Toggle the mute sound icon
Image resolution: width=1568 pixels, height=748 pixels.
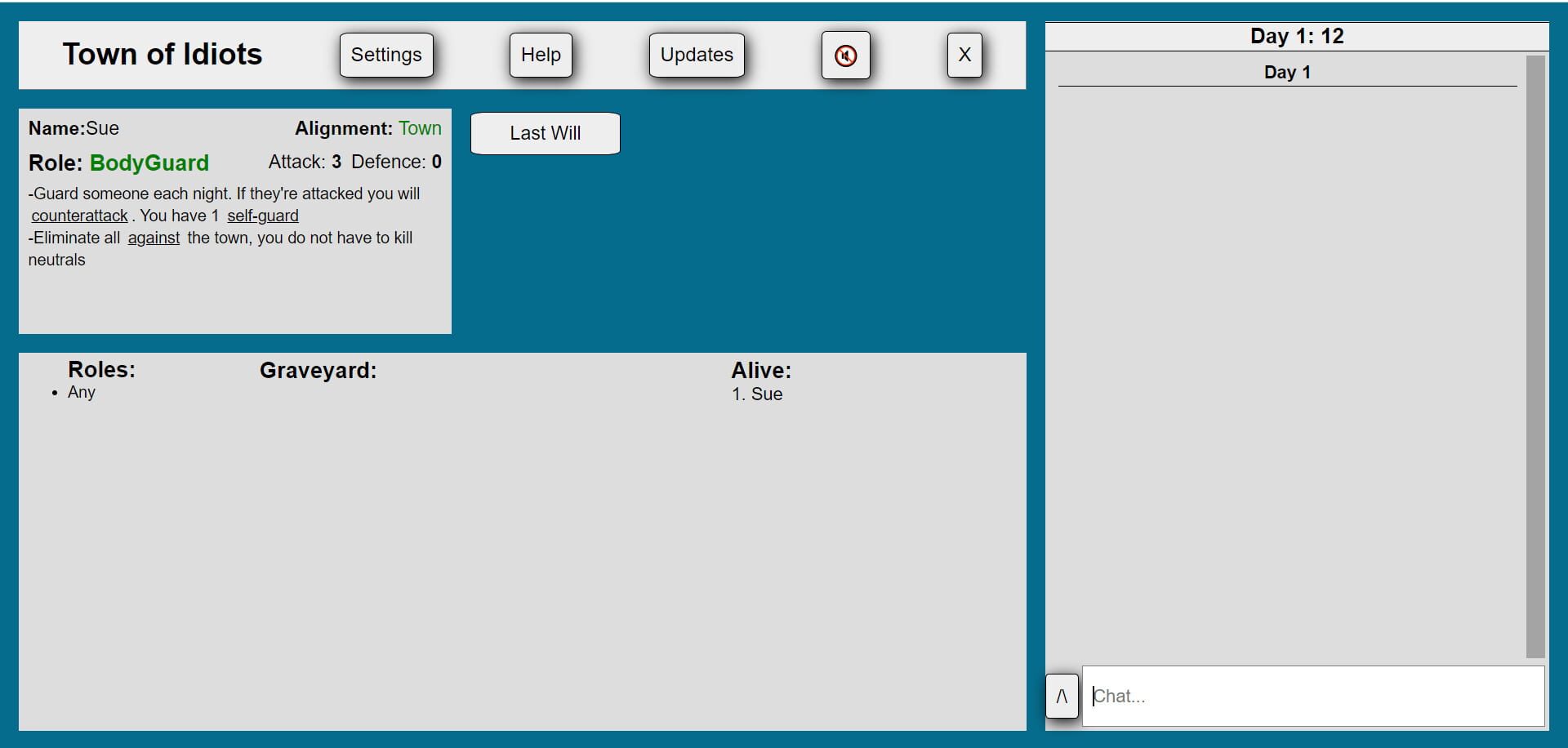845,56
